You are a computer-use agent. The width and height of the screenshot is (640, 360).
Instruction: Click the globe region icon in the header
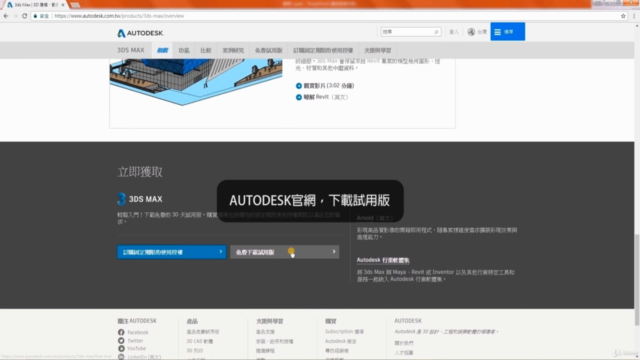click(x=471, y=32)
